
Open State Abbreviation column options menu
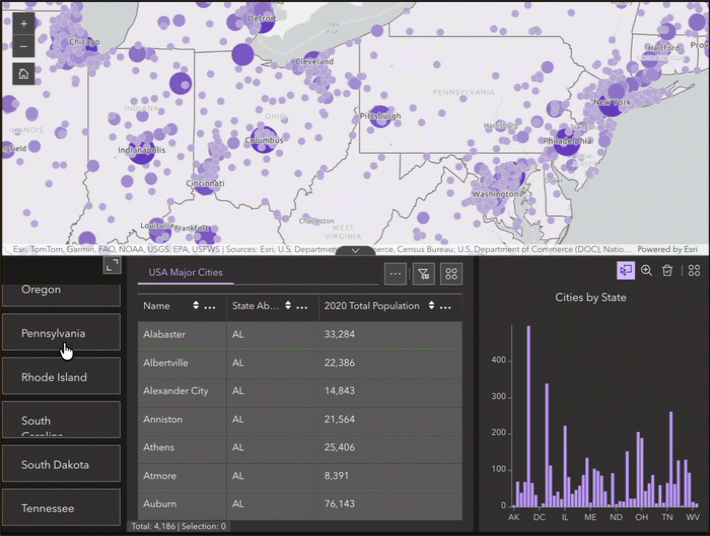(x=302, y=306)
